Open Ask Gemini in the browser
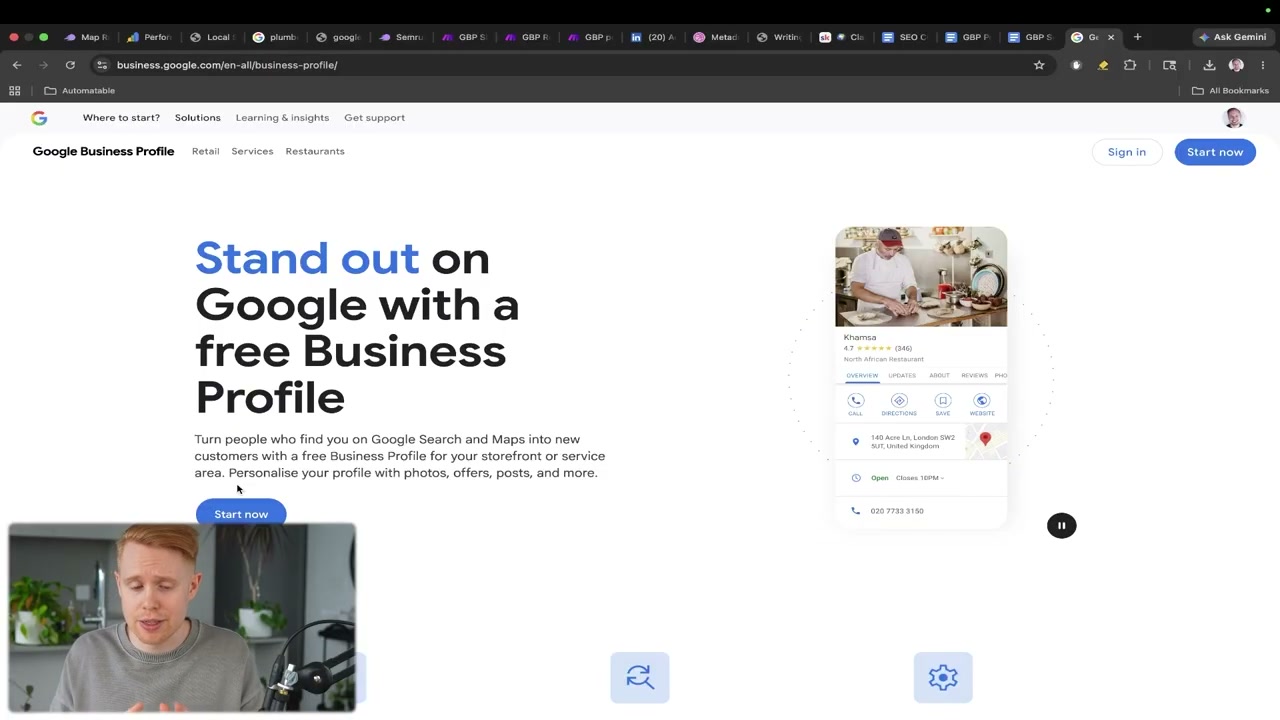The height and width of the screenshot is (720, 1280). pos(1232,37)
